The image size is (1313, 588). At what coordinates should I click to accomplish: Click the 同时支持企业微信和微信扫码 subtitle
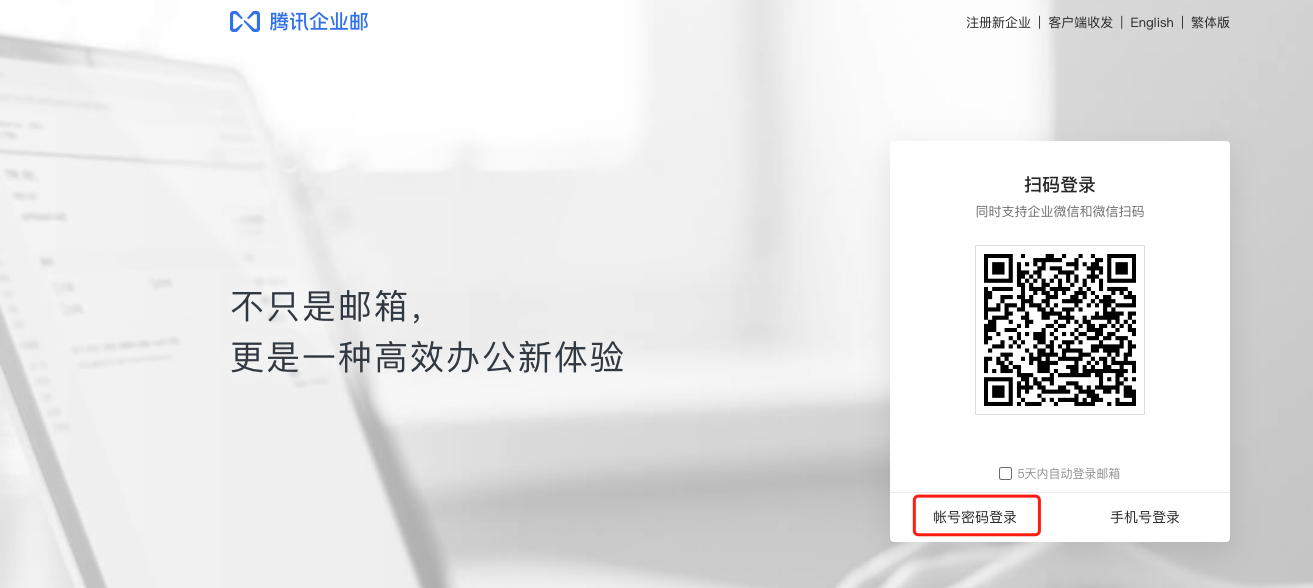click(x=1060, y=212)
